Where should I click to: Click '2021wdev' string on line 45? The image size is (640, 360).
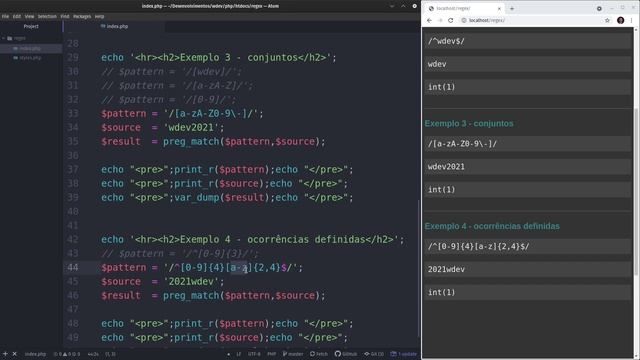[x=191, y=281]
